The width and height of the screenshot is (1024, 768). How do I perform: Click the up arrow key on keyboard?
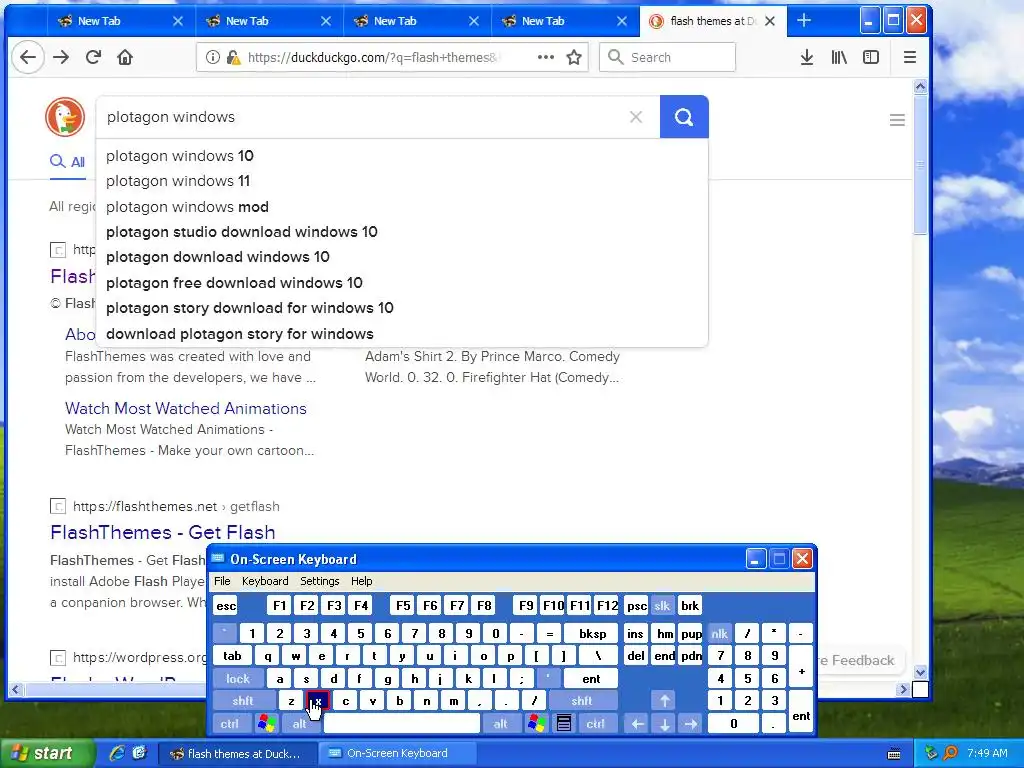(x=664, y=701)
